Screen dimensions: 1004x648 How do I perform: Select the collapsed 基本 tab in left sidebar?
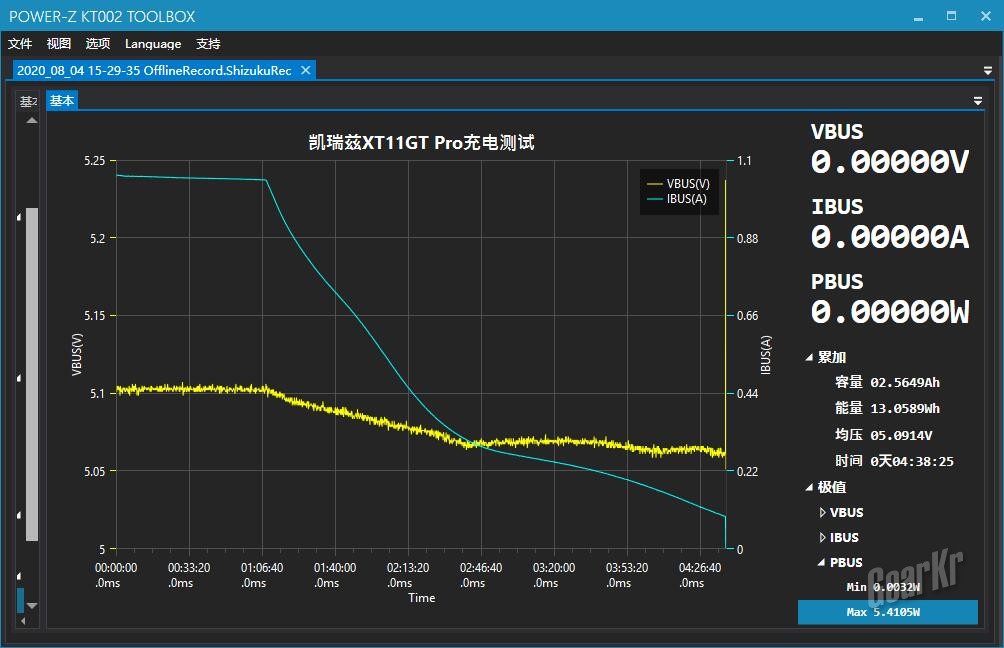(x=29, y=101)
